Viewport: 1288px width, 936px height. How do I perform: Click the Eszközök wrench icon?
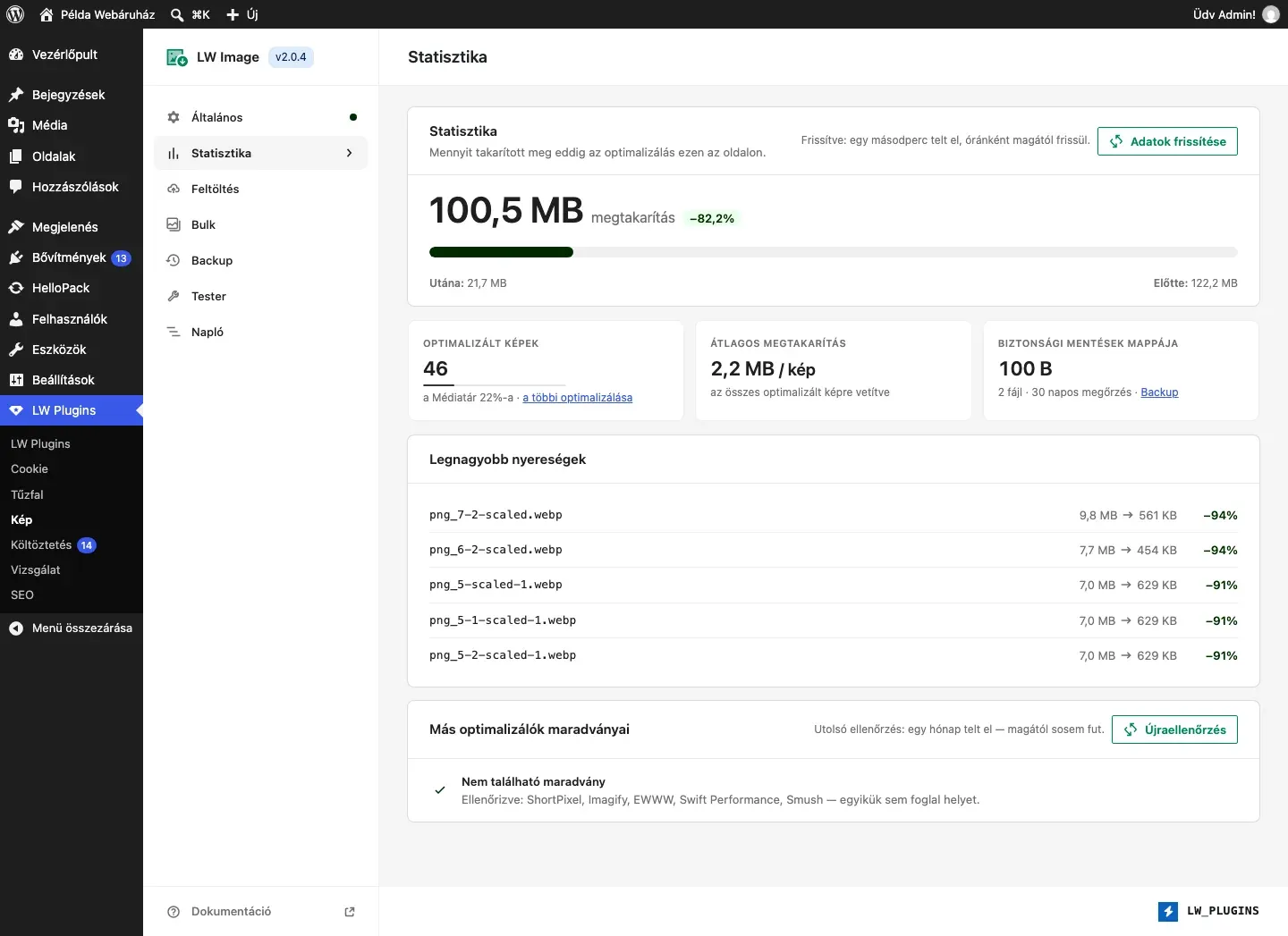click(16, 350)
